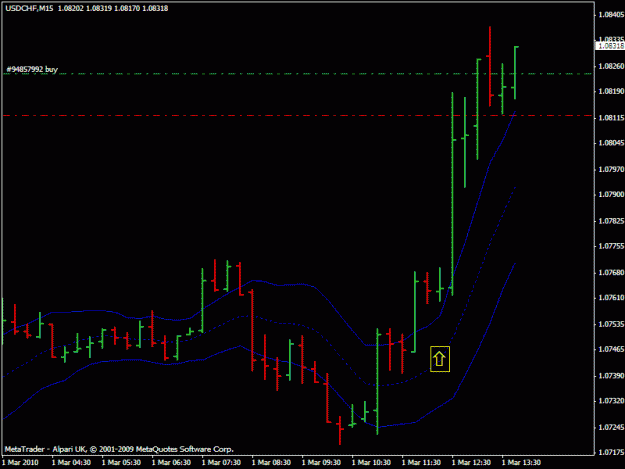The width and height of the screenshot is (625, 469).
Task: Click price scale label 1.07755
Action: pyautogui.click(x=611, y=246)
